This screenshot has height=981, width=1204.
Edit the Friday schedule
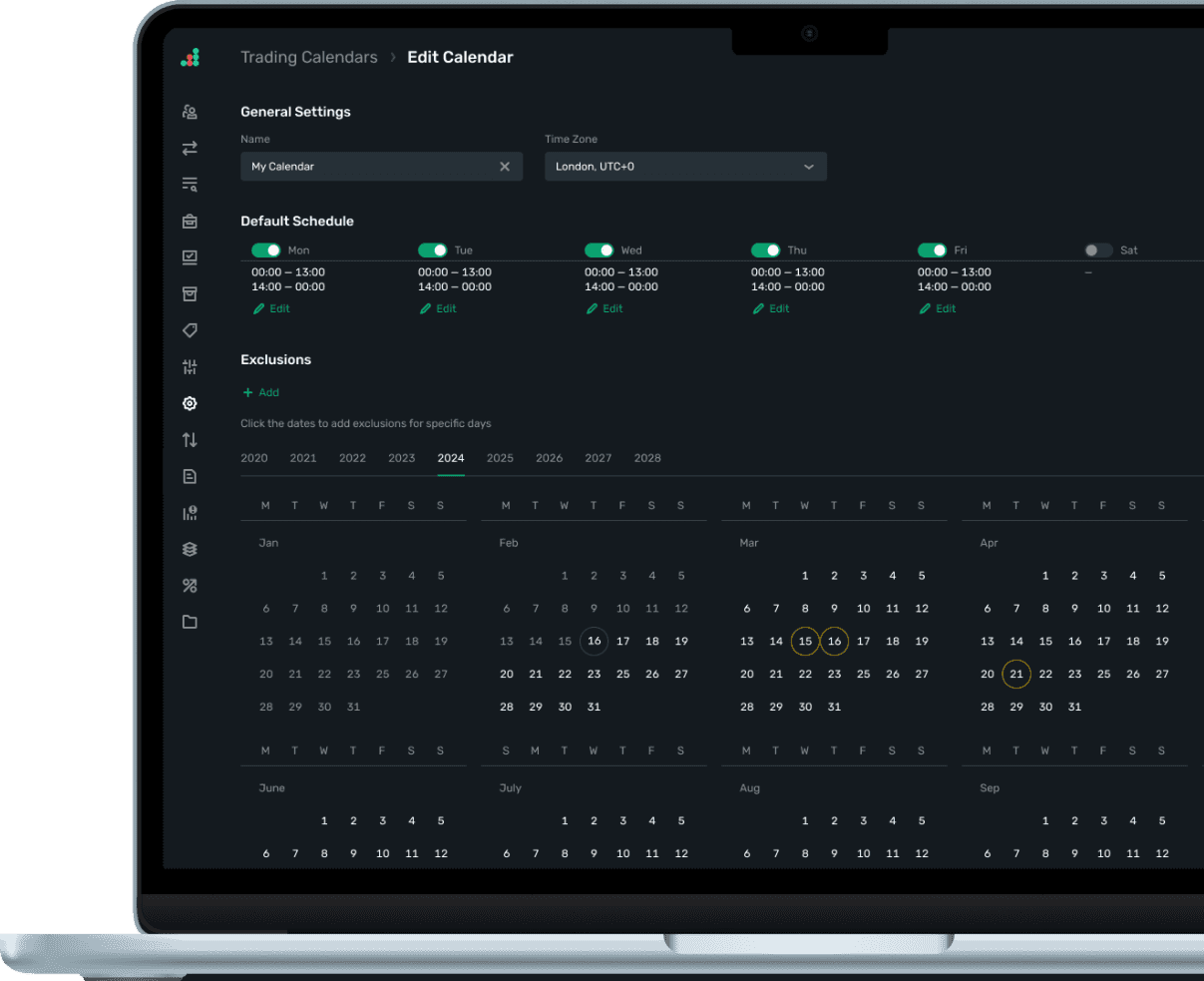coord(938,309)
